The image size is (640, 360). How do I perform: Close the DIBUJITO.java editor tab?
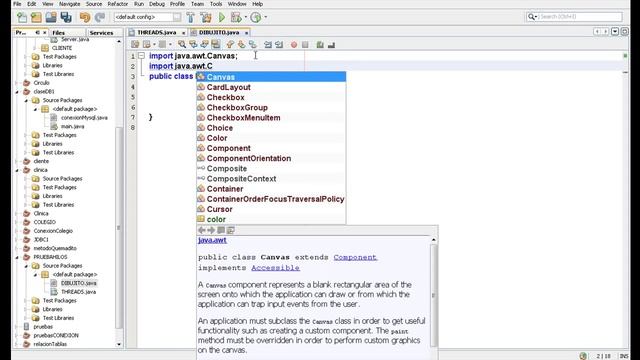247,33
